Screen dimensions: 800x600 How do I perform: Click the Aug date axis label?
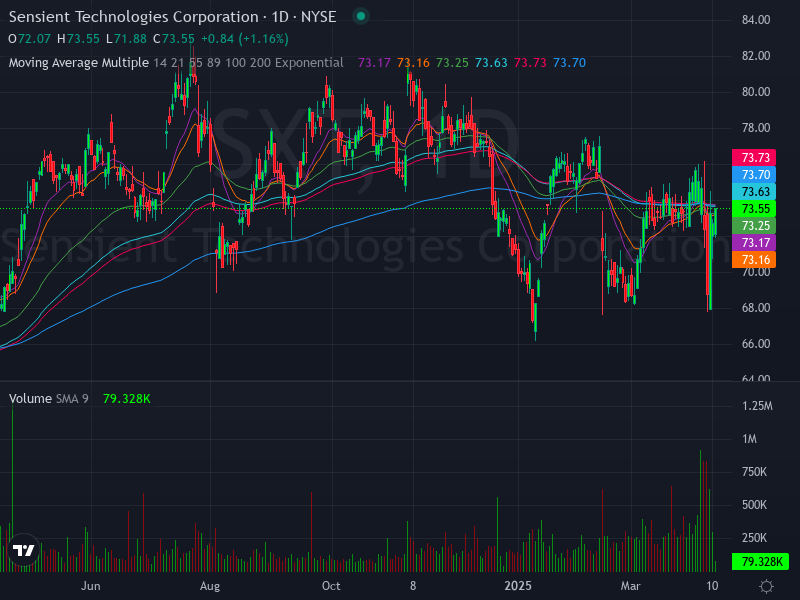coord(210,586)
